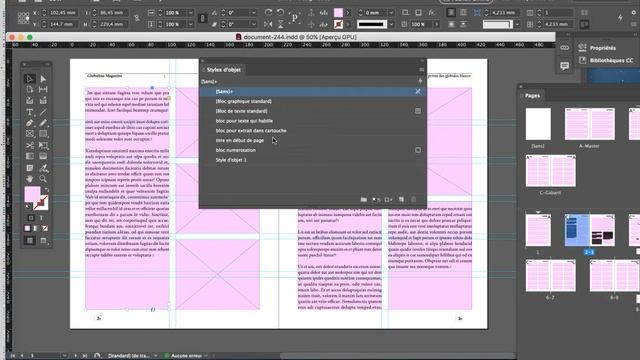Open the shear angle dropdown
Screen dimensions: 640x360
[254, 24]
